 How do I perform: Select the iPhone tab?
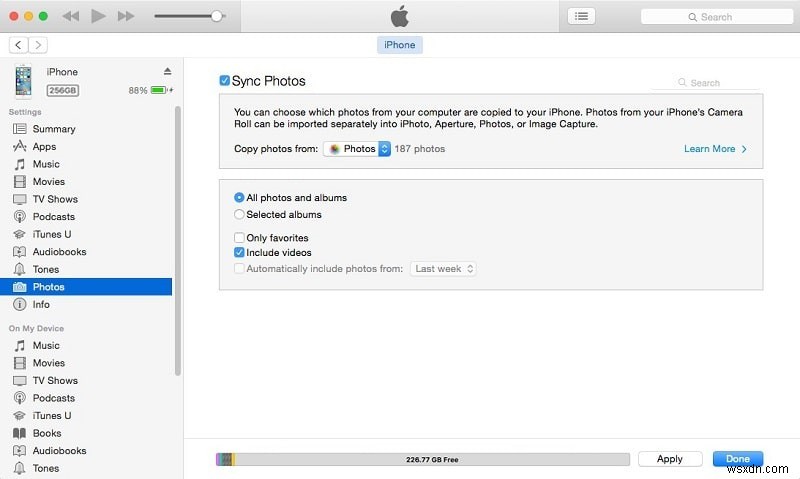399,45
